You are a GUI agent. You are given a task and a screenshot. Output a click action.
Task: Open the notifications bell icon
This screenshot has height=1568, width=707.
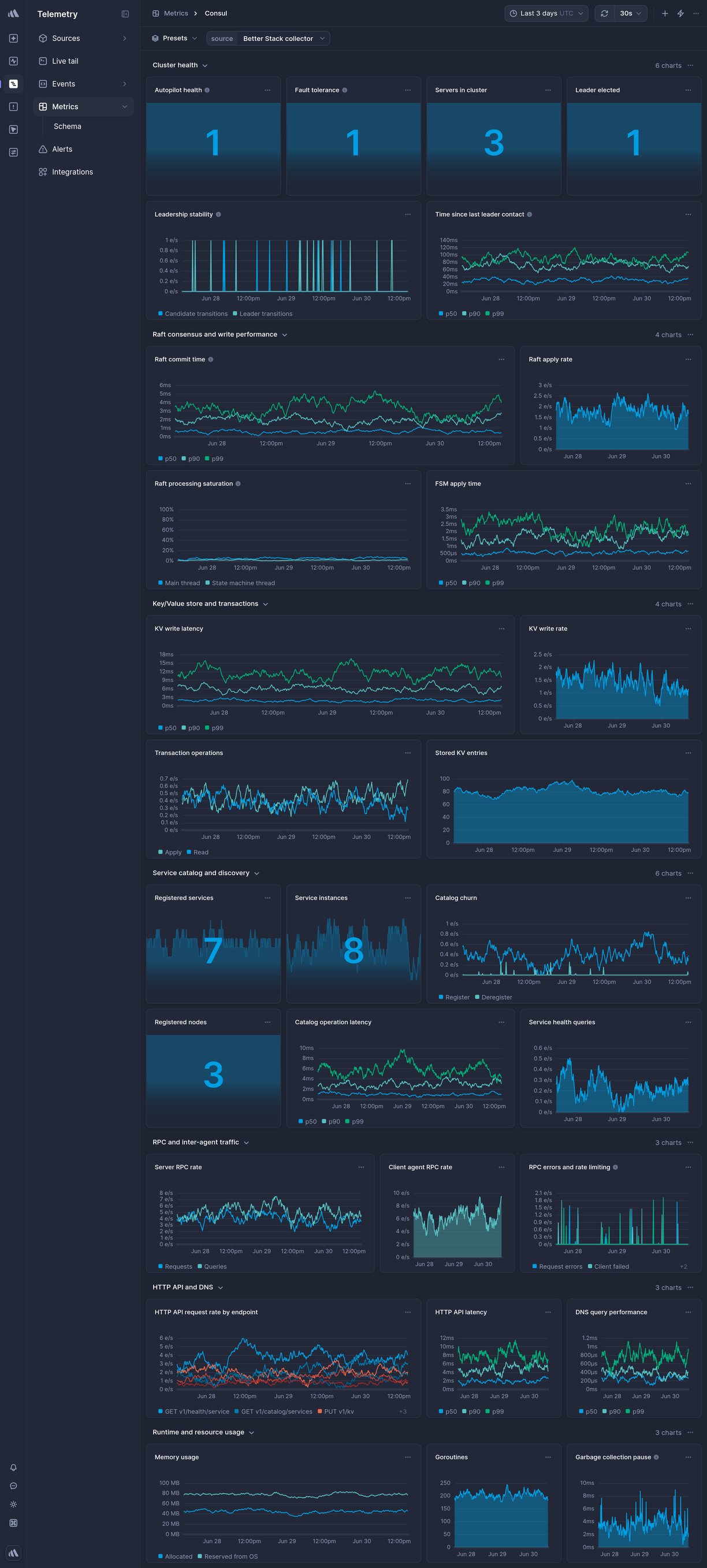(13, 1467)
